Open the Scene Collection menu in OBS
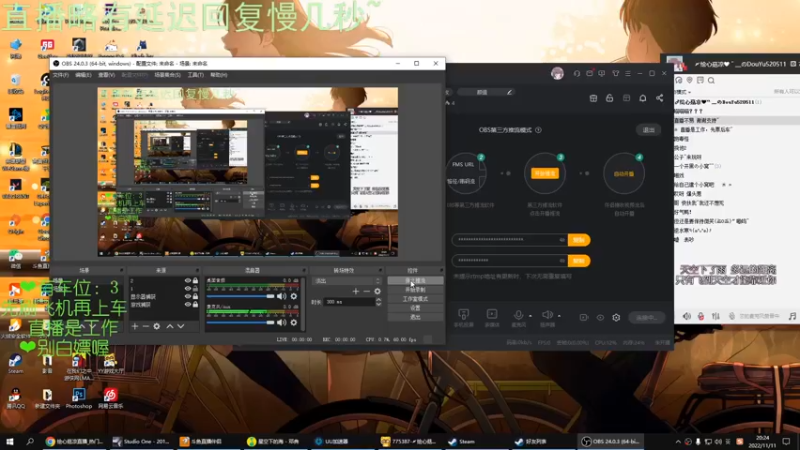The width and height of the screenshot is (800, 450). [x=167, y=75]
